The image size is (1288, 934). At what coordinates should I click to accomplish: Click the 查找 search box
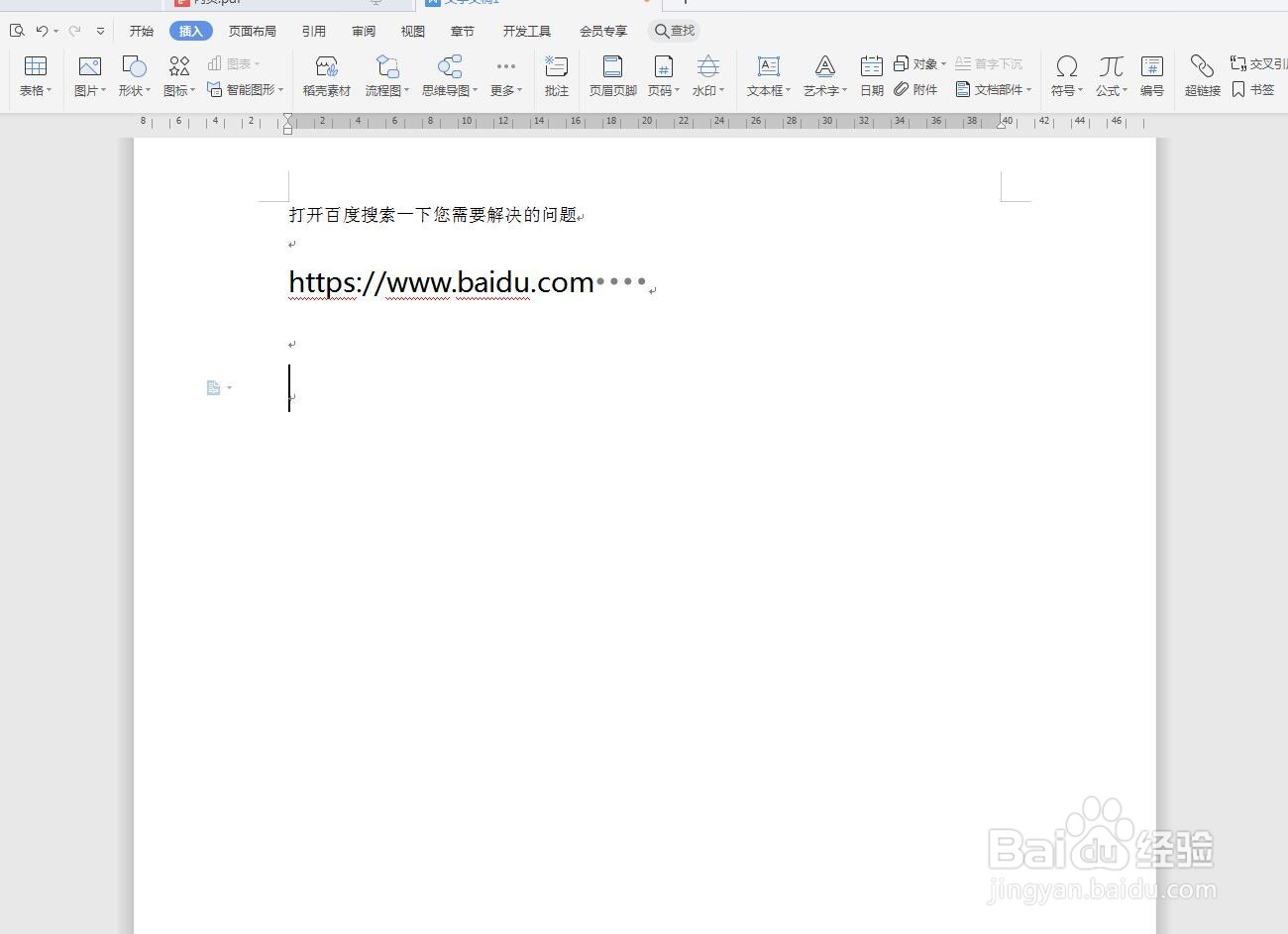[675, 31]
